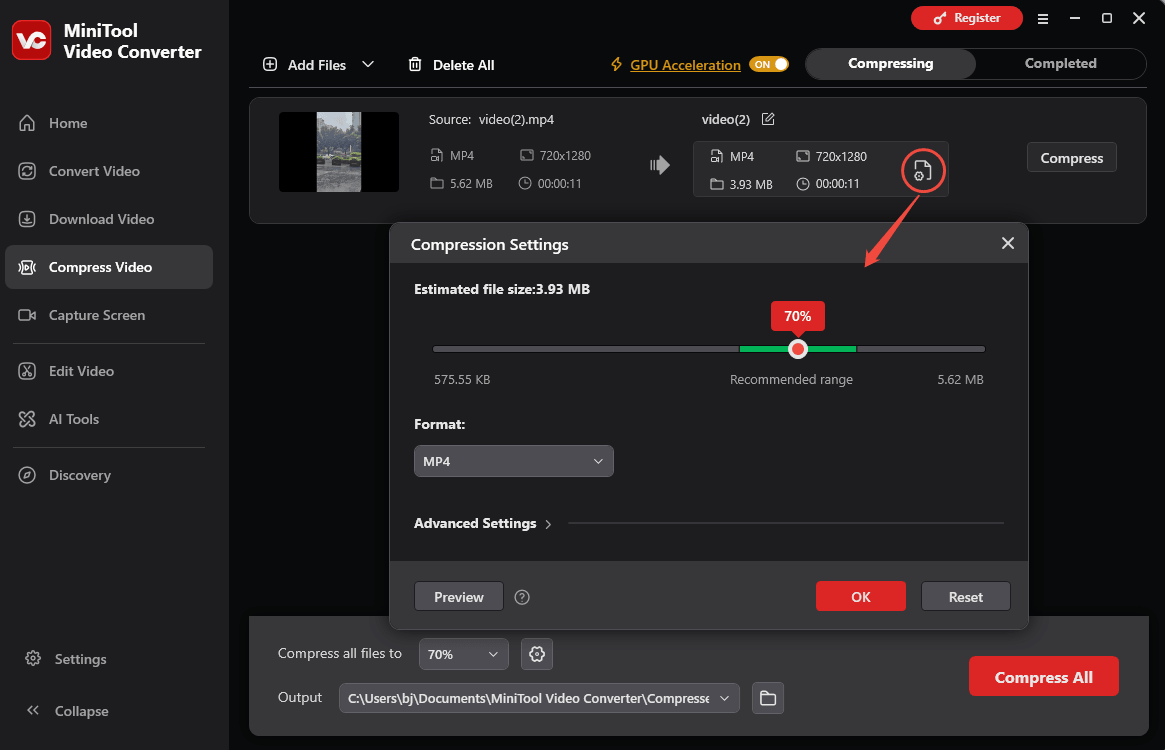The height and width of the screenshot is (750, 1165).
Task: Expand the Add Files dropdown arrow
Action: [x=368, y=65]
